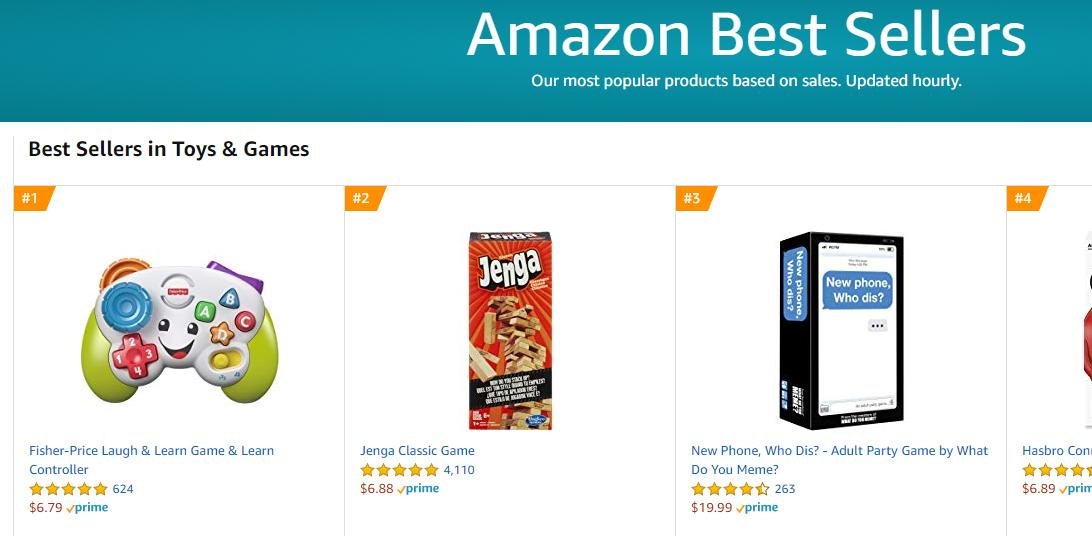The width and height of the screenshot is (1092, 536).
Task: Click the Jenga Classic Game star rating
Action: click(x=399, y=470)
